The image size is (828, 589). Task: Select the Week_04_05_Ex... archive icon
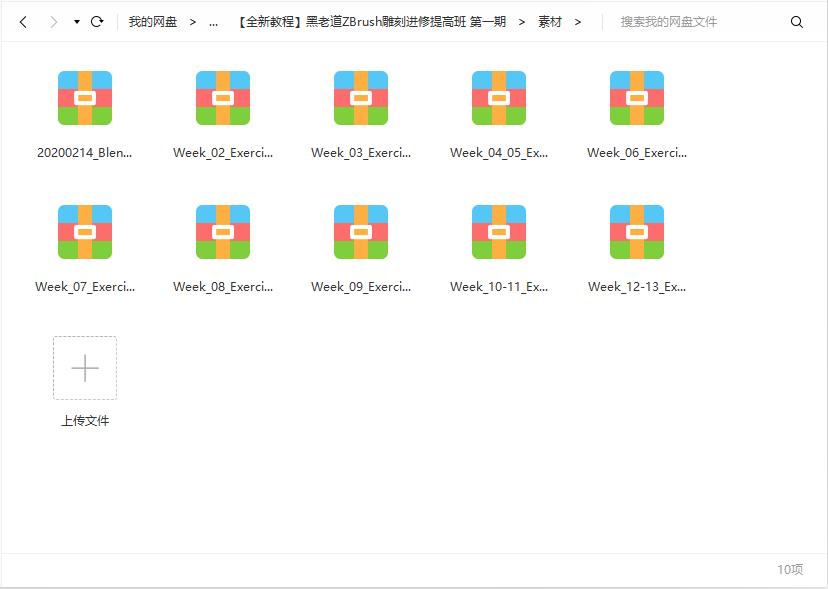(499, 98)
